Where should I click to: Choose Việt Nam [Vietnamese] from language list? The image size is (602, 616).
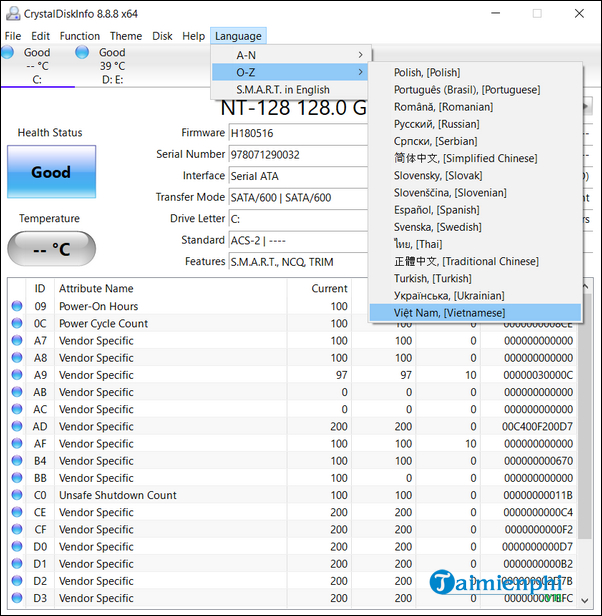coord(449,313)
